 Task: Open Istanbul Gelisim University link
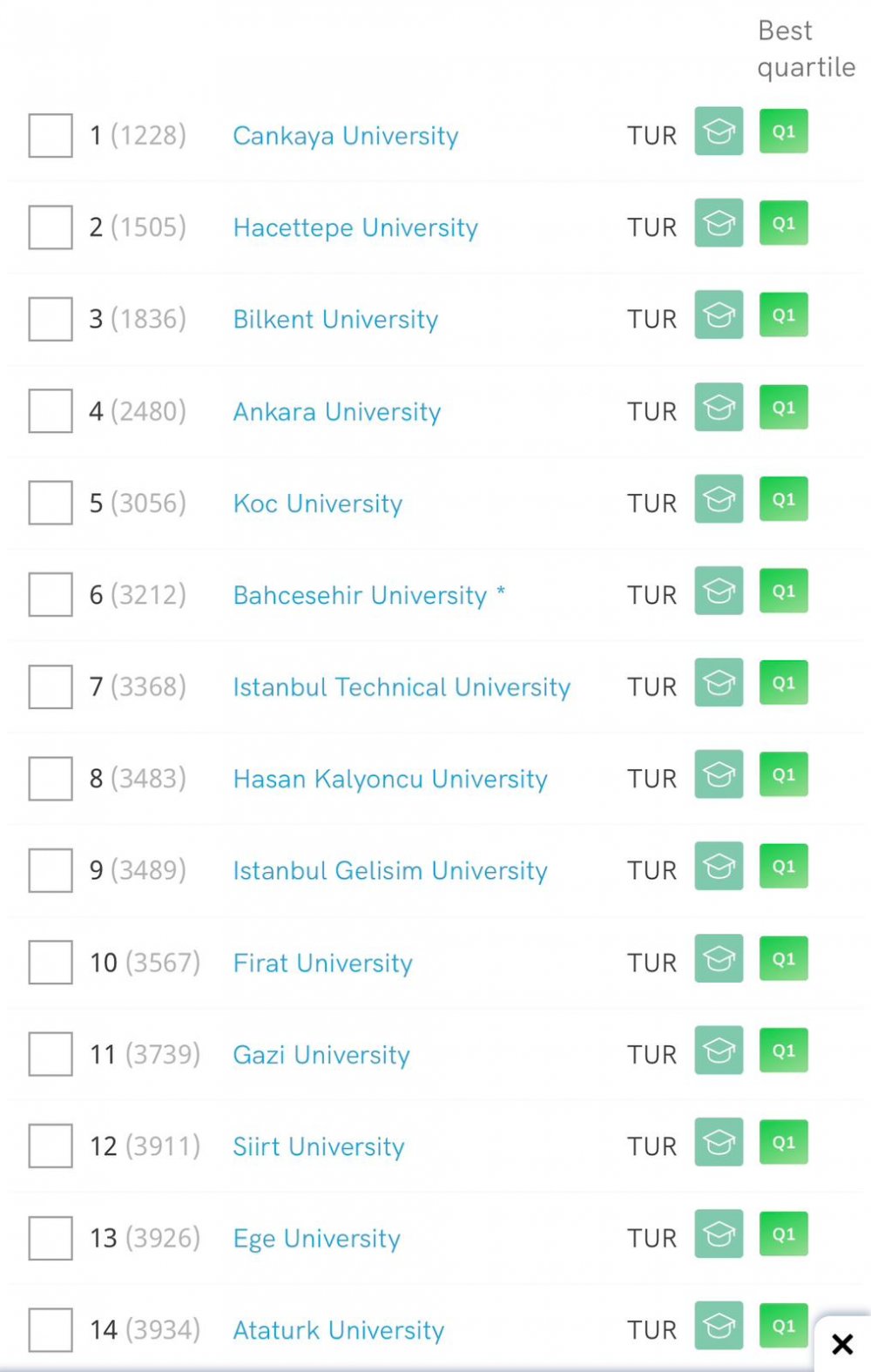coord(390,870)
